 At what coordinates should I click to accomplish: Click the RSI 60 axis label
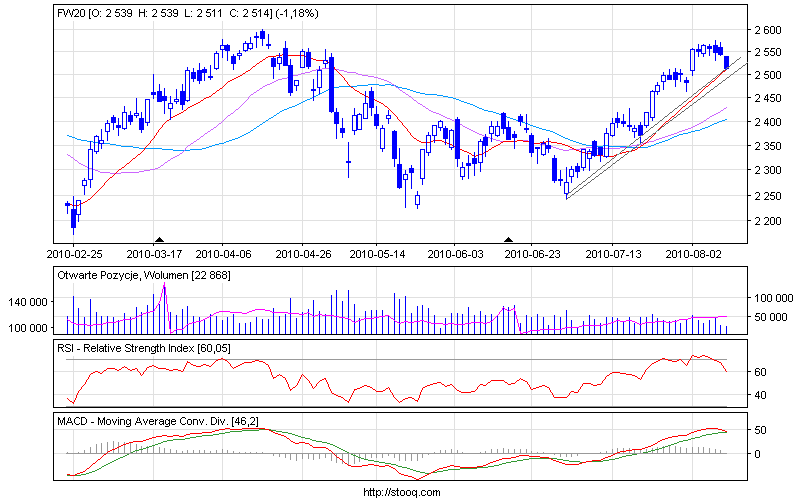pos(760,372)
